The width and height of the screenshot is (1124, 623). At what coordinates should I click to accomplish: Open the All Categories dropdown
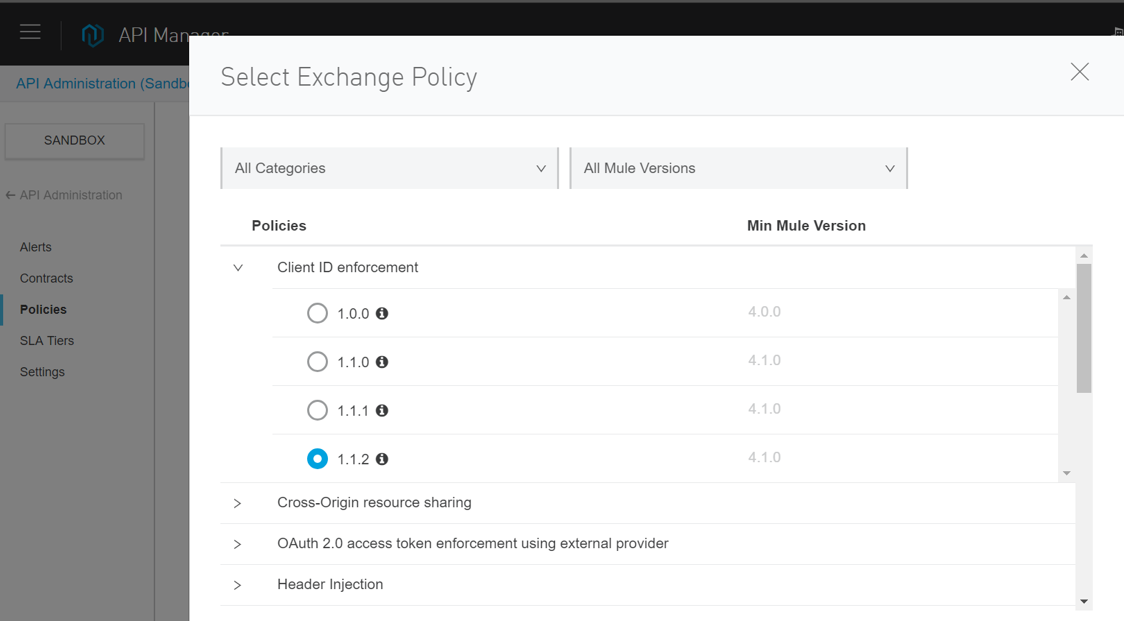[389, 168]
